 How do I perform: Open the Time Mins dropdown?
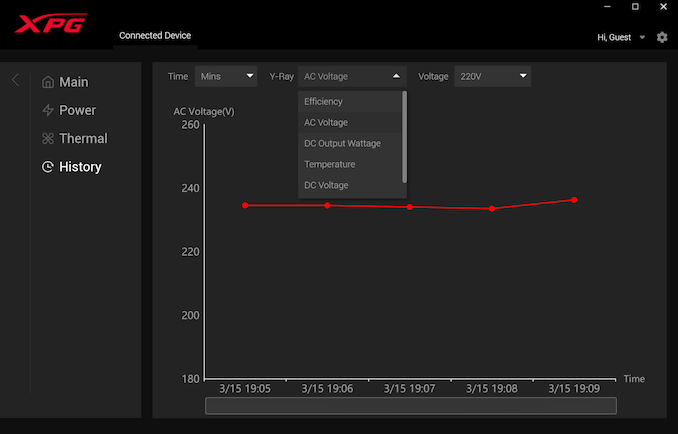[226, 76]
